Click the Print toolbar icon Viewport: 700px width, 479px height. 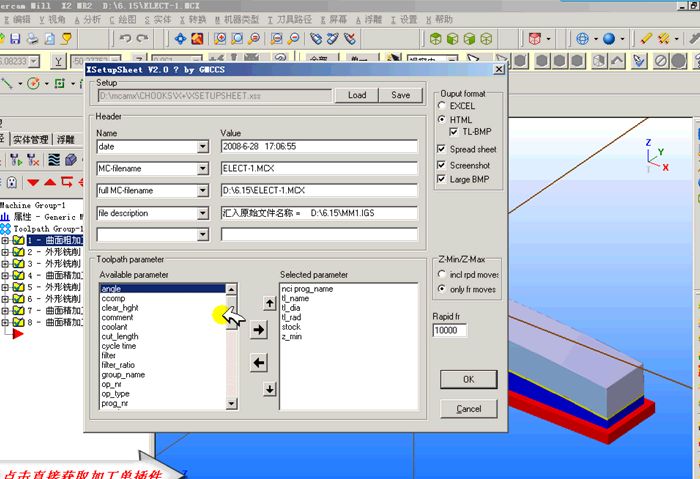click(32, 39)
